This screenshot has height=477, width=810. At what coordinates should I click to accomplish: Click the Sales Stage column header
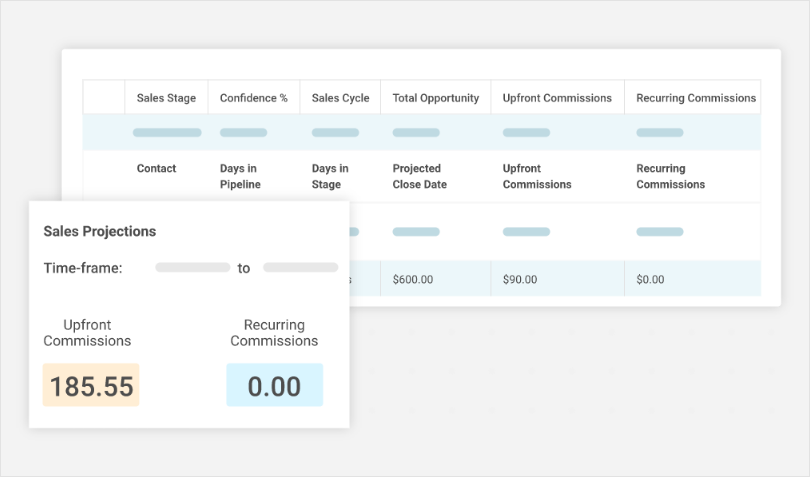coord(166,98)
